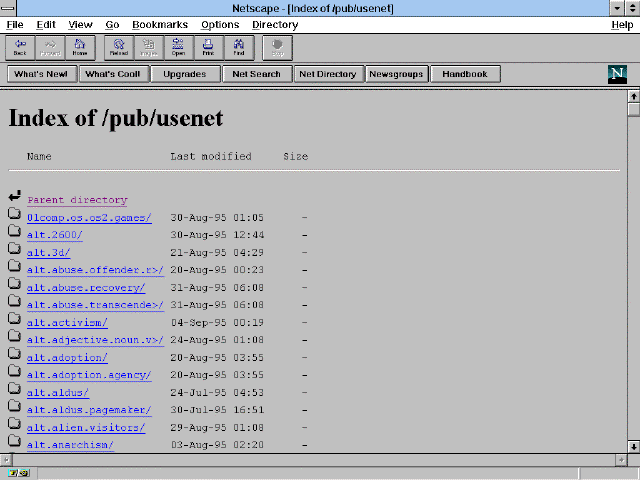Image resolution: width=640 pixels, height=480 pixels.
Task: Click folder icon beside alt.aldus/
Action: [14, 389]
